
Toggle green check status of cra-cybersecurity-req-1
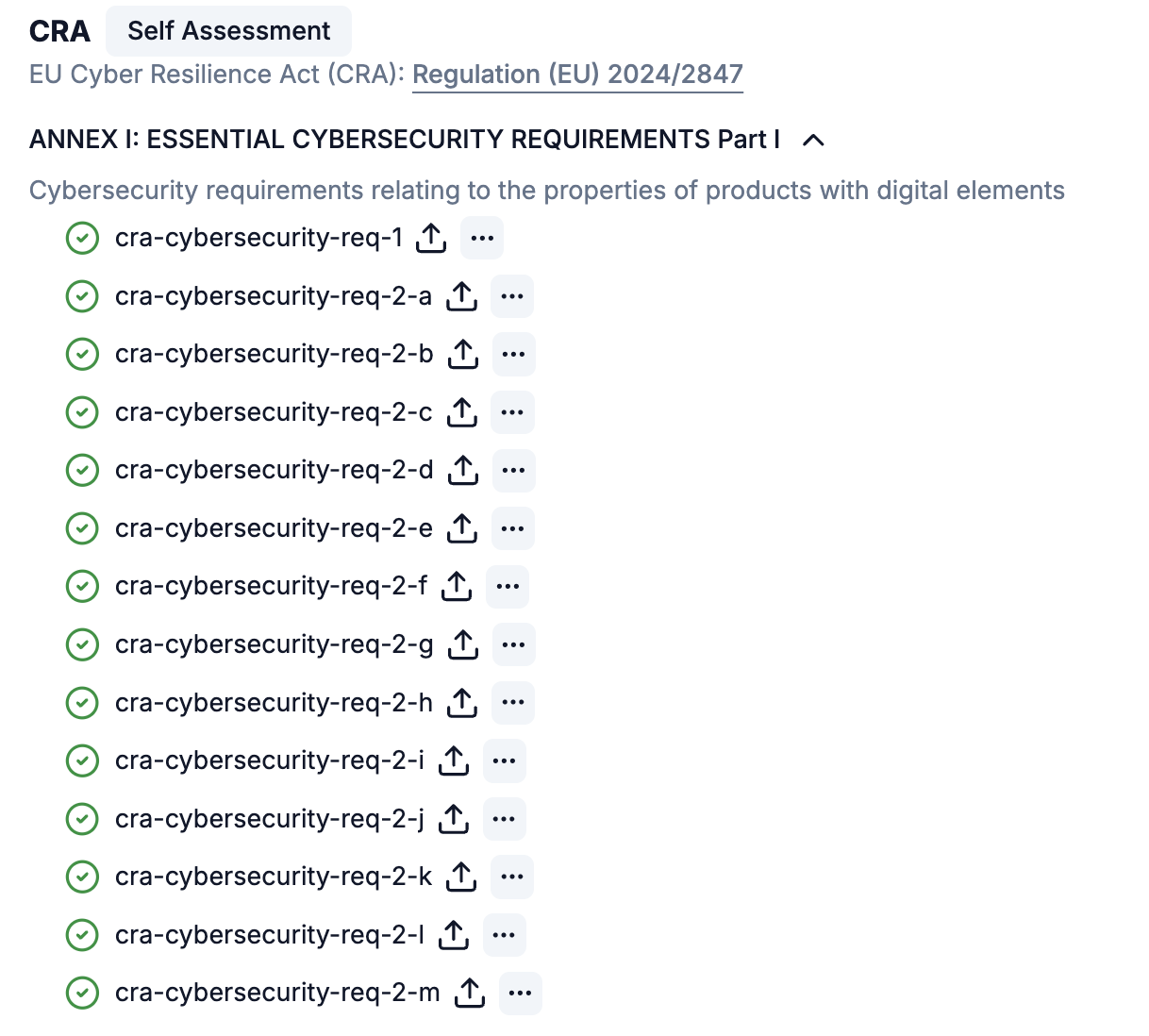click(83, 238)
